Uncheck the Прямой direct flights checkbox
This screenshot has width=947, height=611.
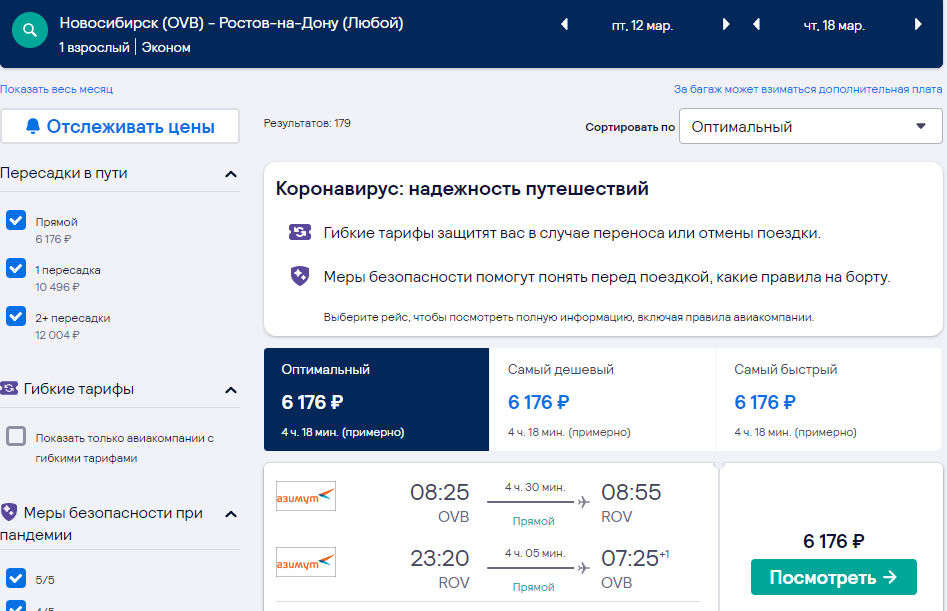click(16, 220)
